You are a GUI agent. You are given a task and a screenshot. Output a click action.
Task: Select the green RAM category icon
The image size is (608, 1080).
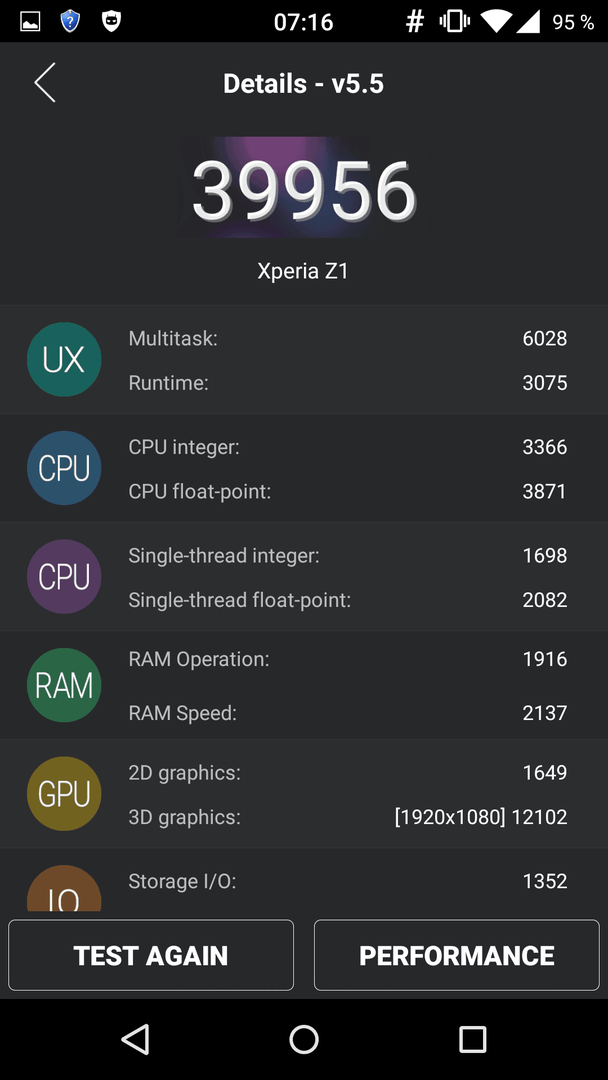[64, 685]
